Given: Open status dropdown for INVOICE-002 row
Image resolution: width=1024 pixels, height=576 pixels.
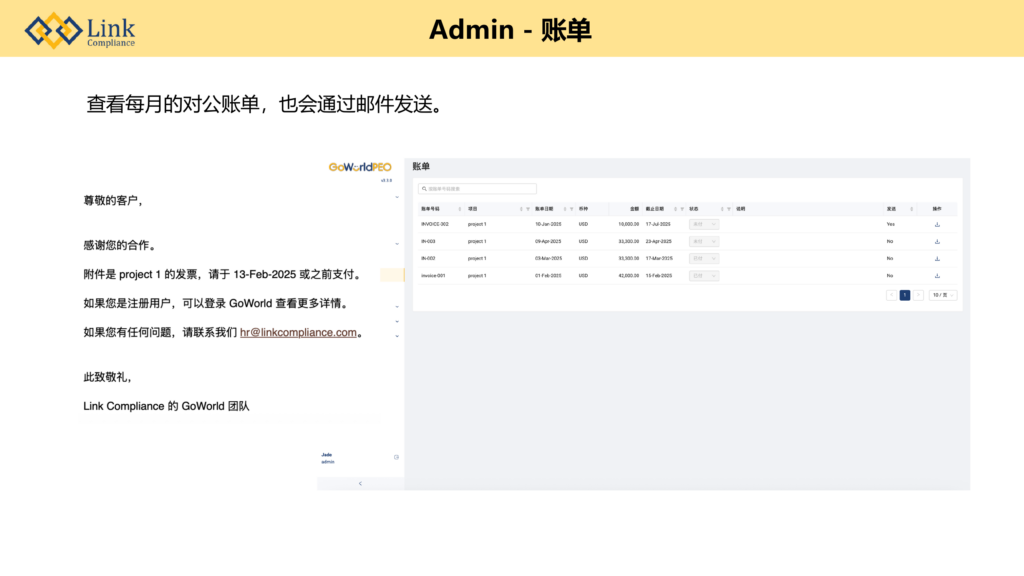Looking at the screenshot, I should click(704, 224).
